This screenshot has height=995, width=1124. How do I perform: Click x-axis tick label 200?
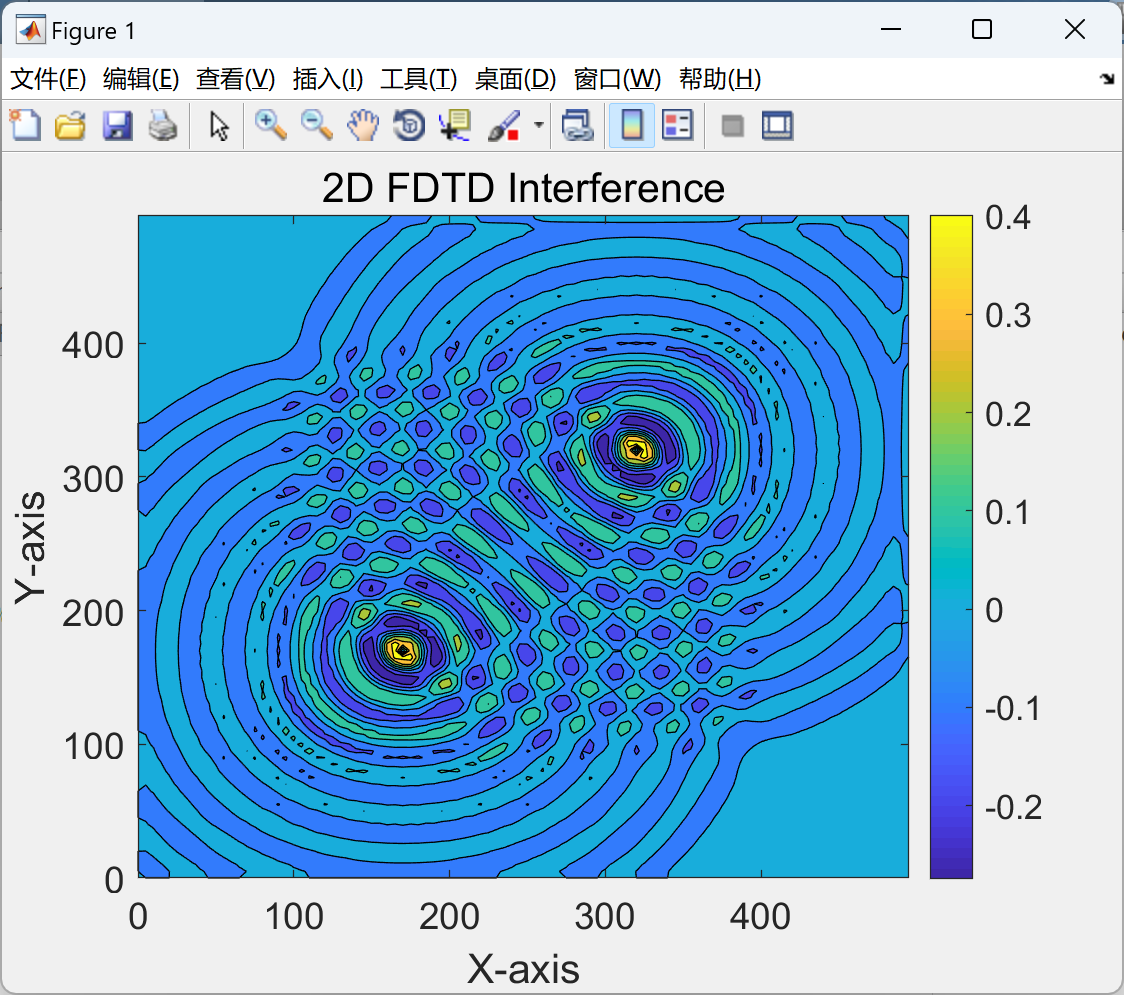(x=449, y=917)
